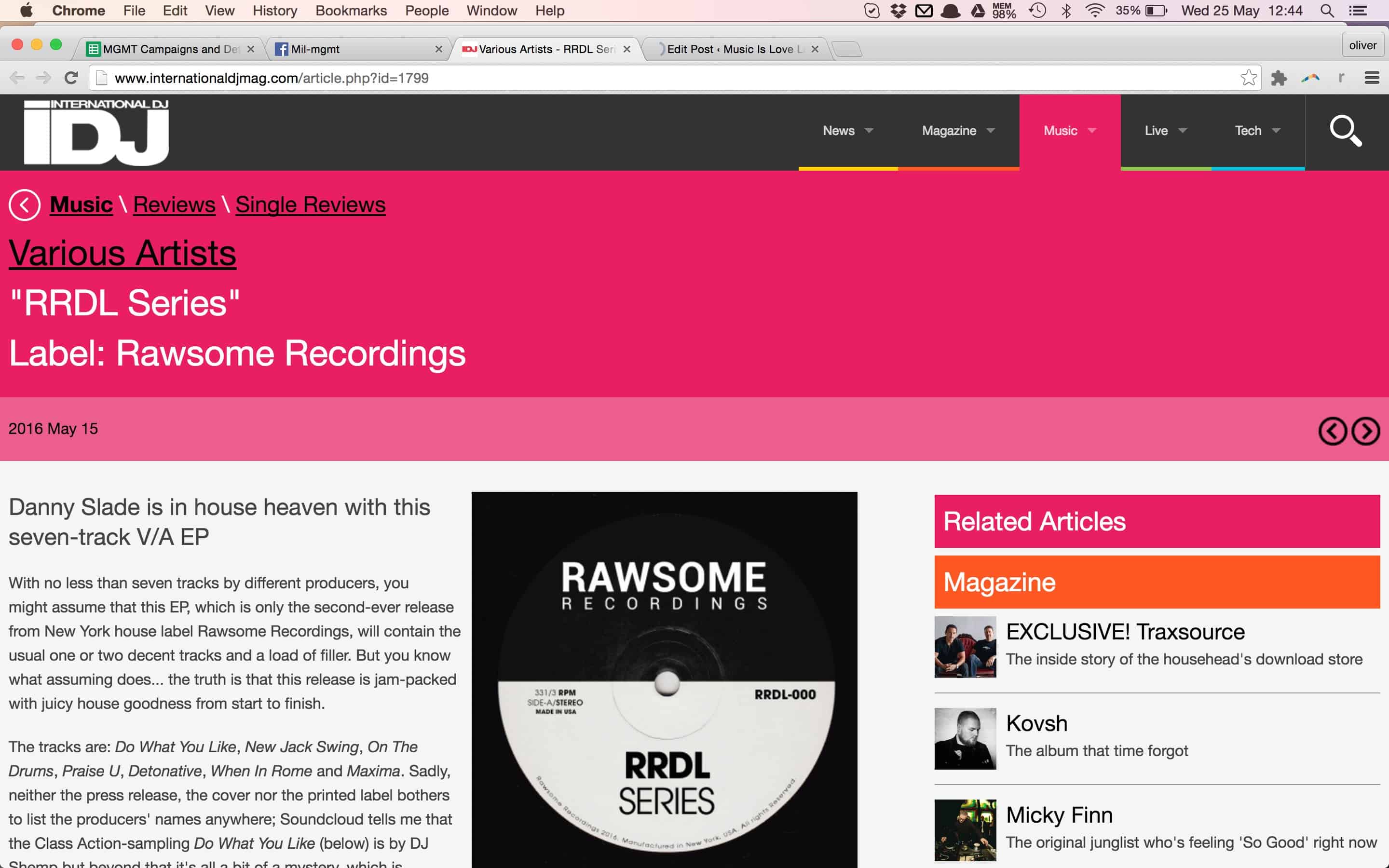Switch to Mil-mgmt Facebook tab

click(359, 49)
